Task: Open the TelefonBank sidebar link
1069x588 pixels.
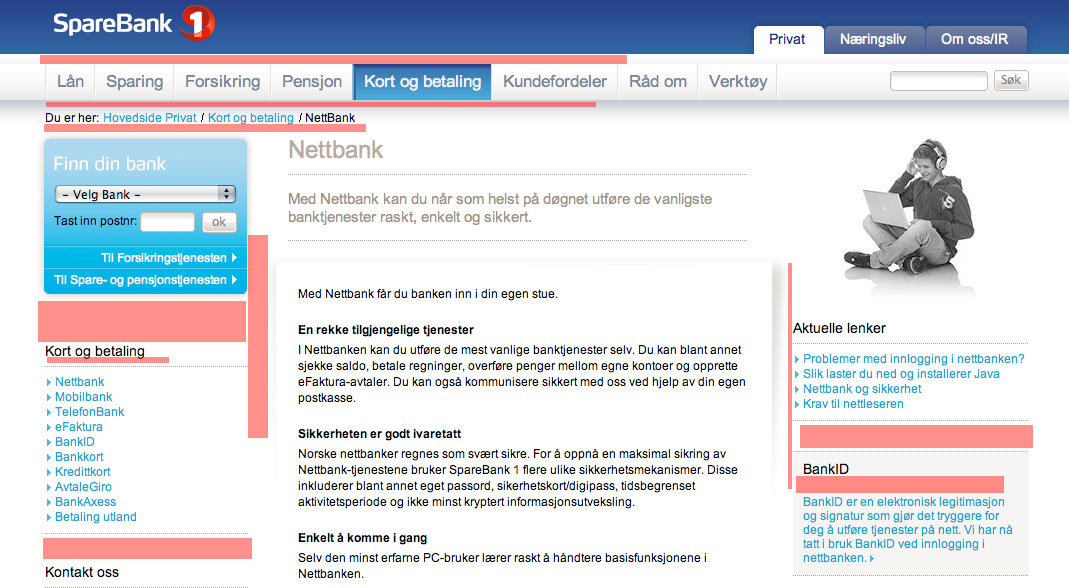Action: (x=89, y=412)
